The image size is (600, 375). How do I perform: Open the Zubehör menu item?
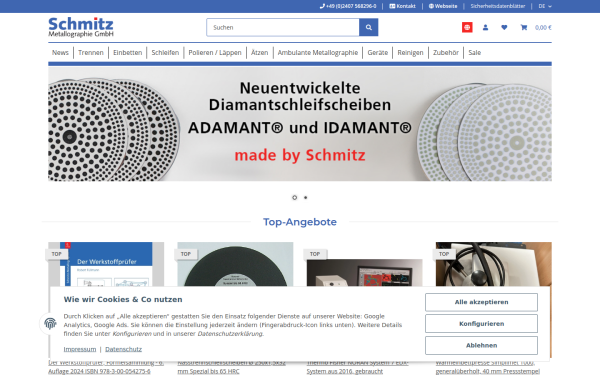click(446, 52)
